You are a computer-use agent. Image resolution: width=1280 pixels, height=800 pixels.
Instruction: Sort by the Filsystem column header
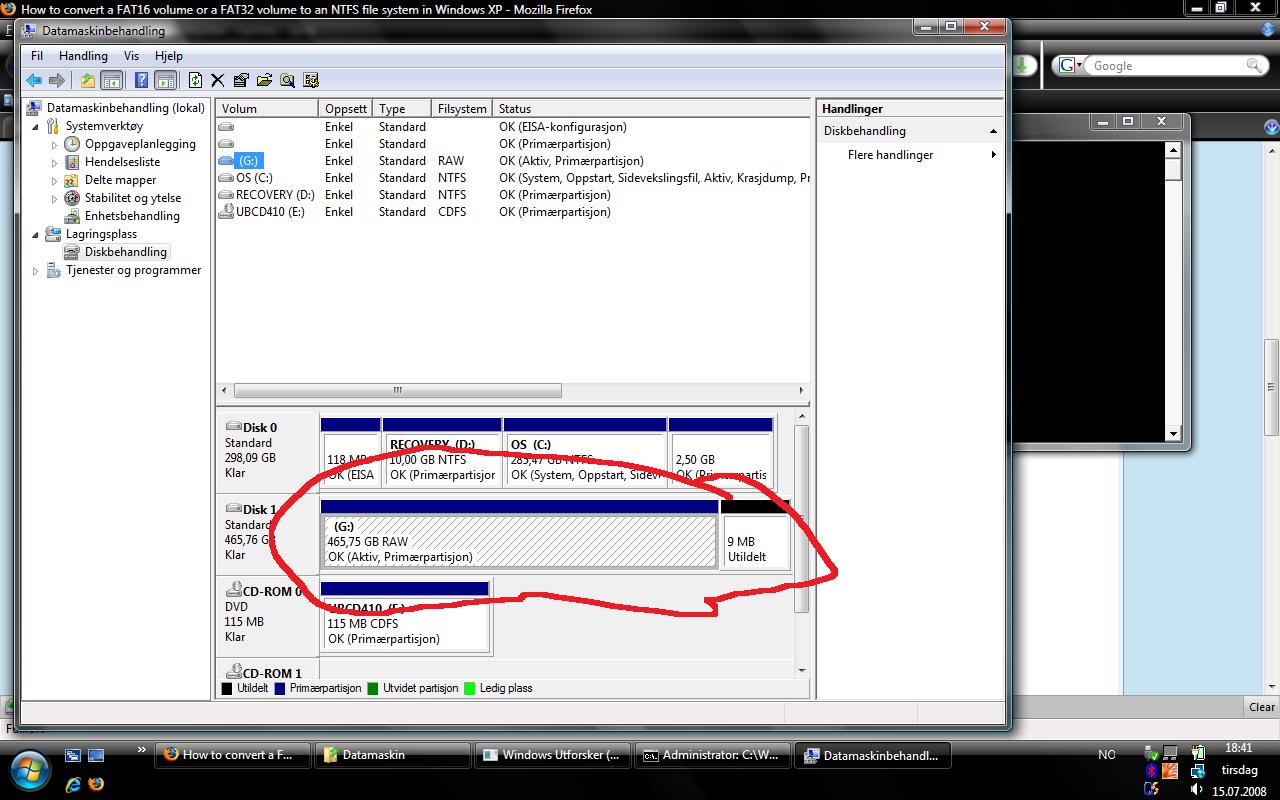tap(463, 109)
